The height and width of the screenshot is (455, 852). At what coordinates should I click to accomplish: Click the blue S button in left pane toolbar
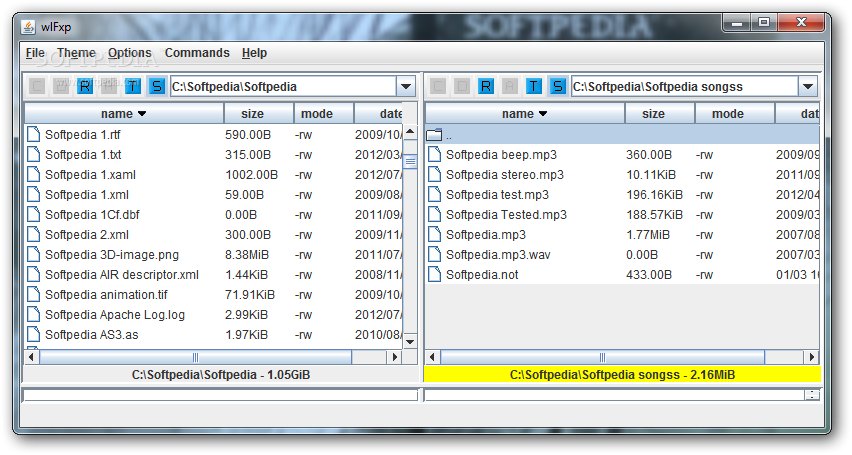point(156,86)
